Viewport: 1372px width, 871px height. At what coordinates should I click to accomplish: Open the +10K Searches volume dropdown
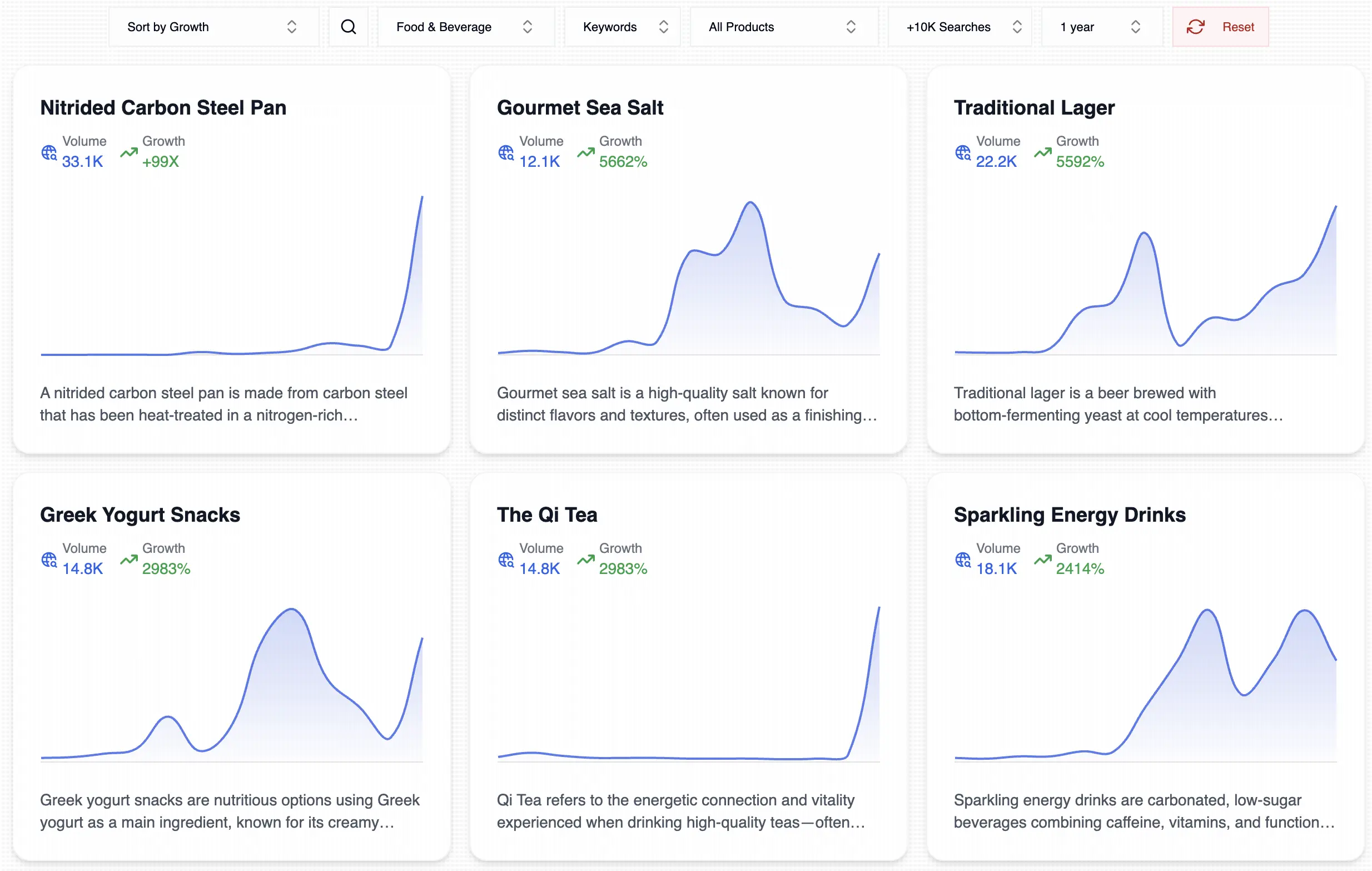tap(959, 27)
